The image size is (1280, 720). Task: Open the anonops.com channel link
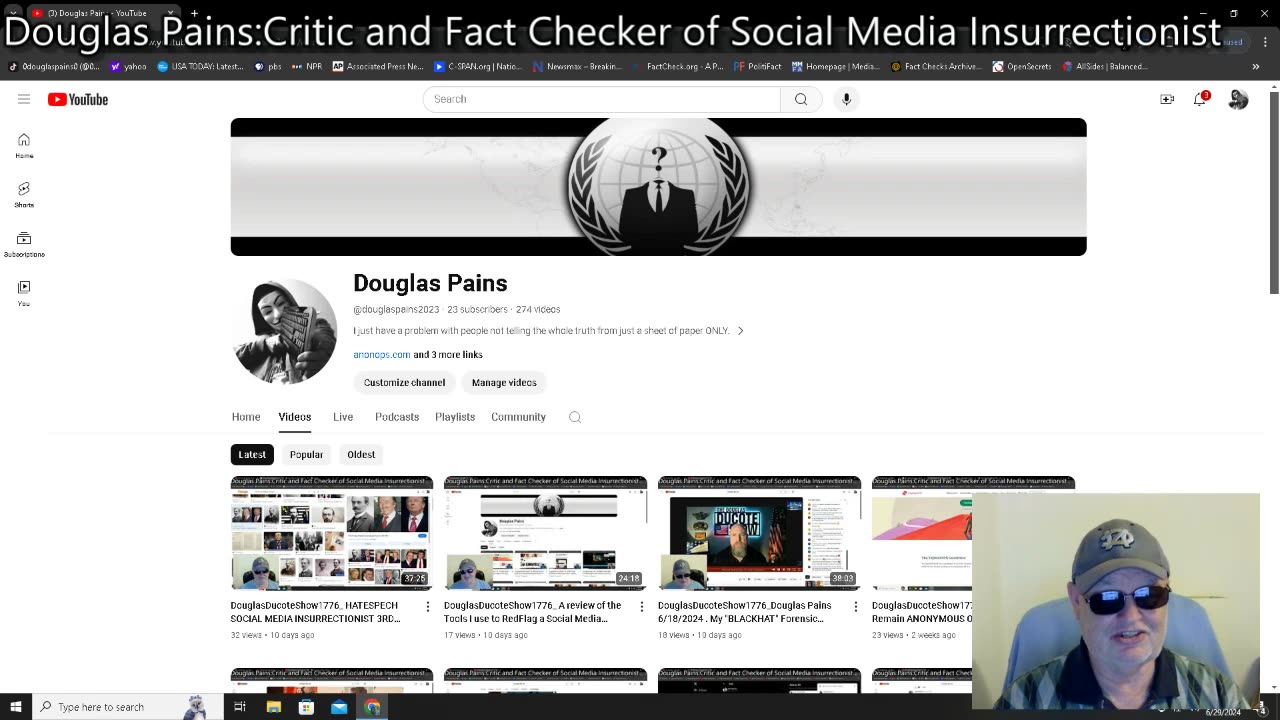pos(382,354)
